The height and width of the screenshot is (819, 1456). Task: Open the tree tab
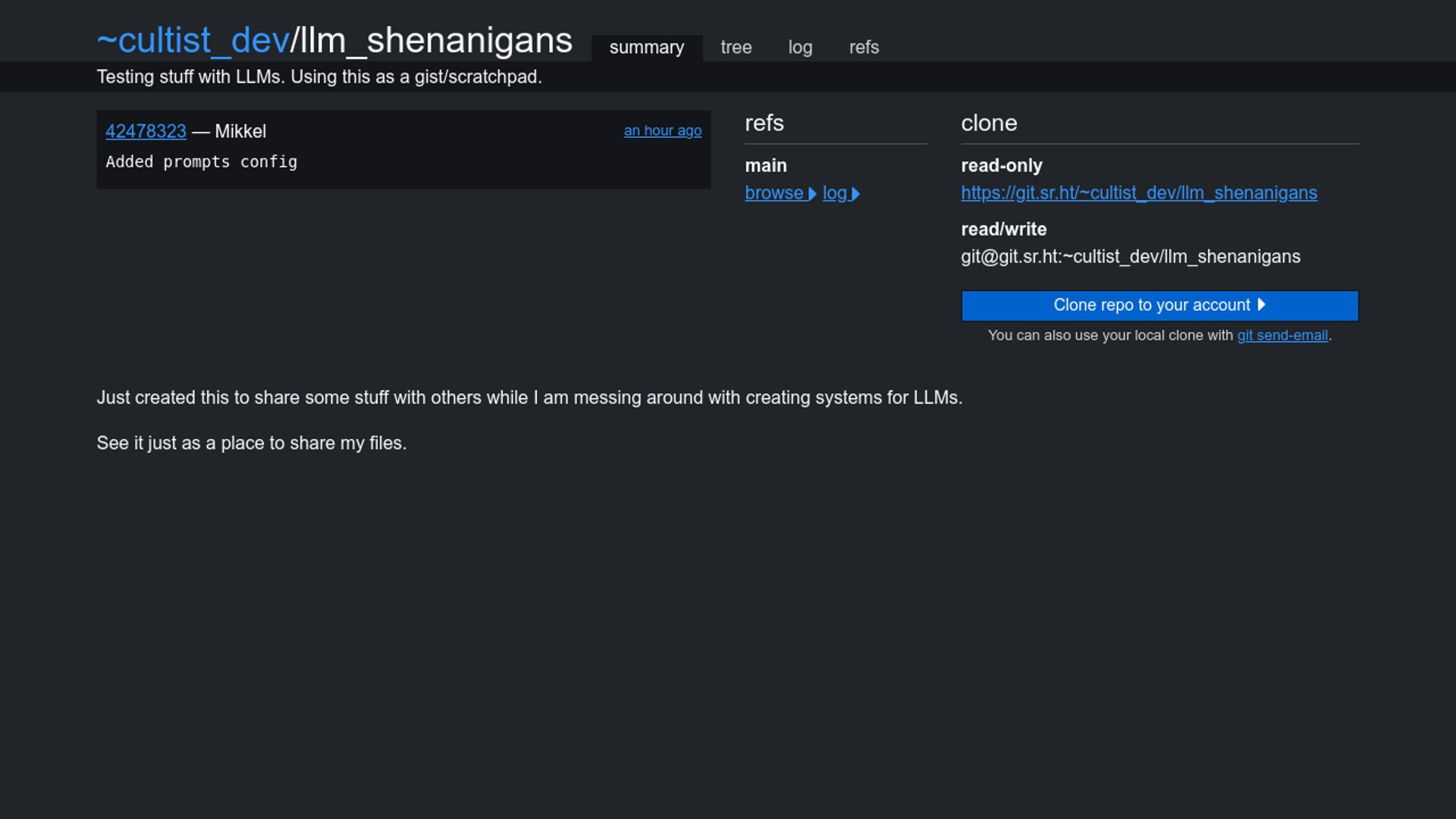click(736, 48)
